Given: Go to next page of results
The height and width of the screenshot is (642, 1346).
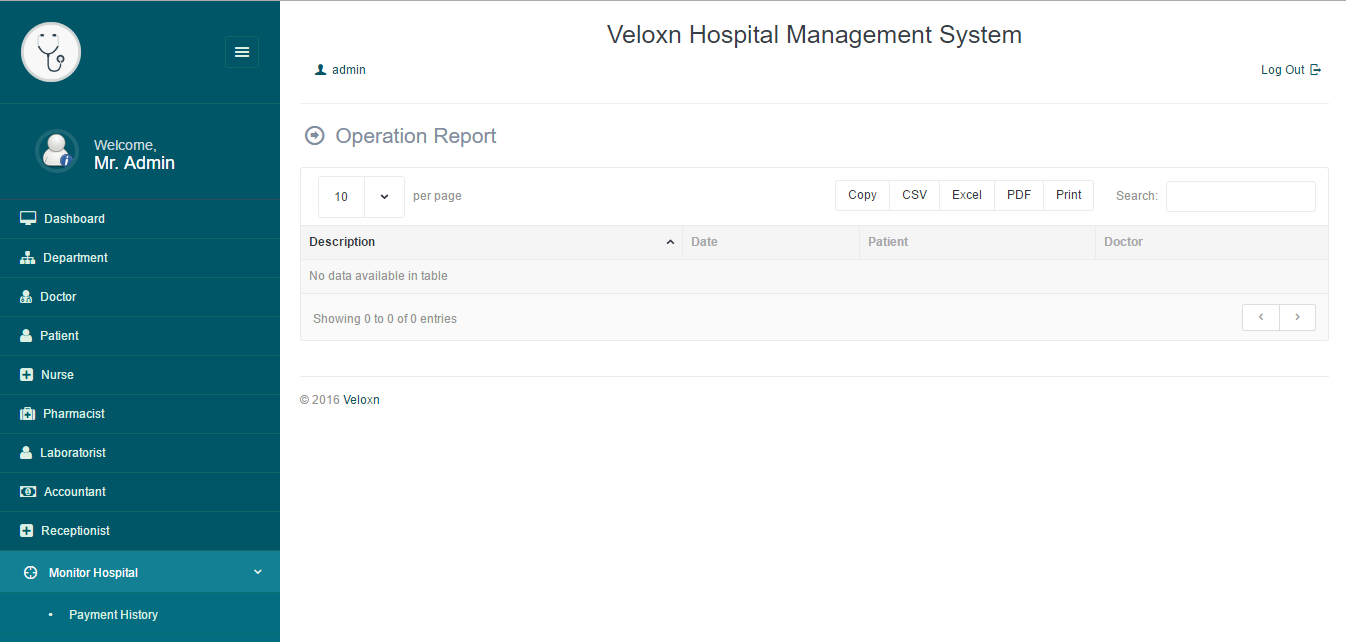Looking at the screenshot, I should pos(1297,317).
